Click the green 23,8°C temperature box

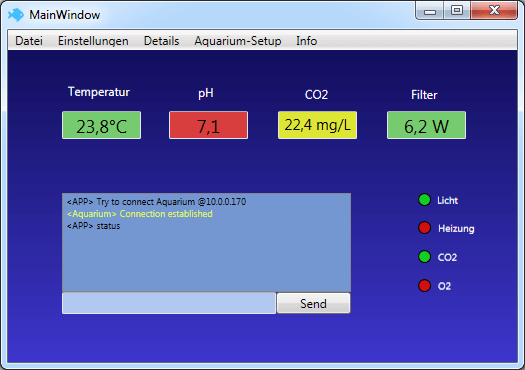pyautogui.click(x=101, y=125)
